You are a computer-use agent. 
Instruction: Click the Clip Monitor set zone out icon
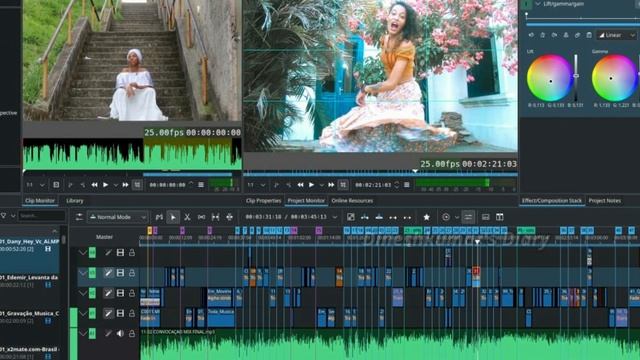pyautogui.click(x=82, y=185)
